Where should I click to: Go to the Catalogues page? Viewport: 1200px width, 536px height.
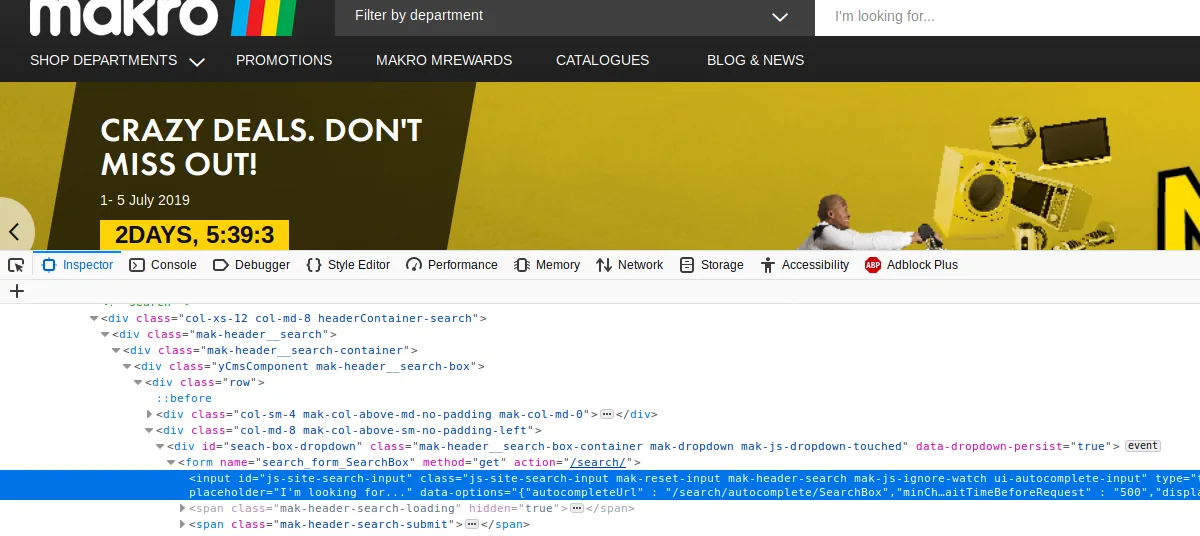[x=603, y=60]
